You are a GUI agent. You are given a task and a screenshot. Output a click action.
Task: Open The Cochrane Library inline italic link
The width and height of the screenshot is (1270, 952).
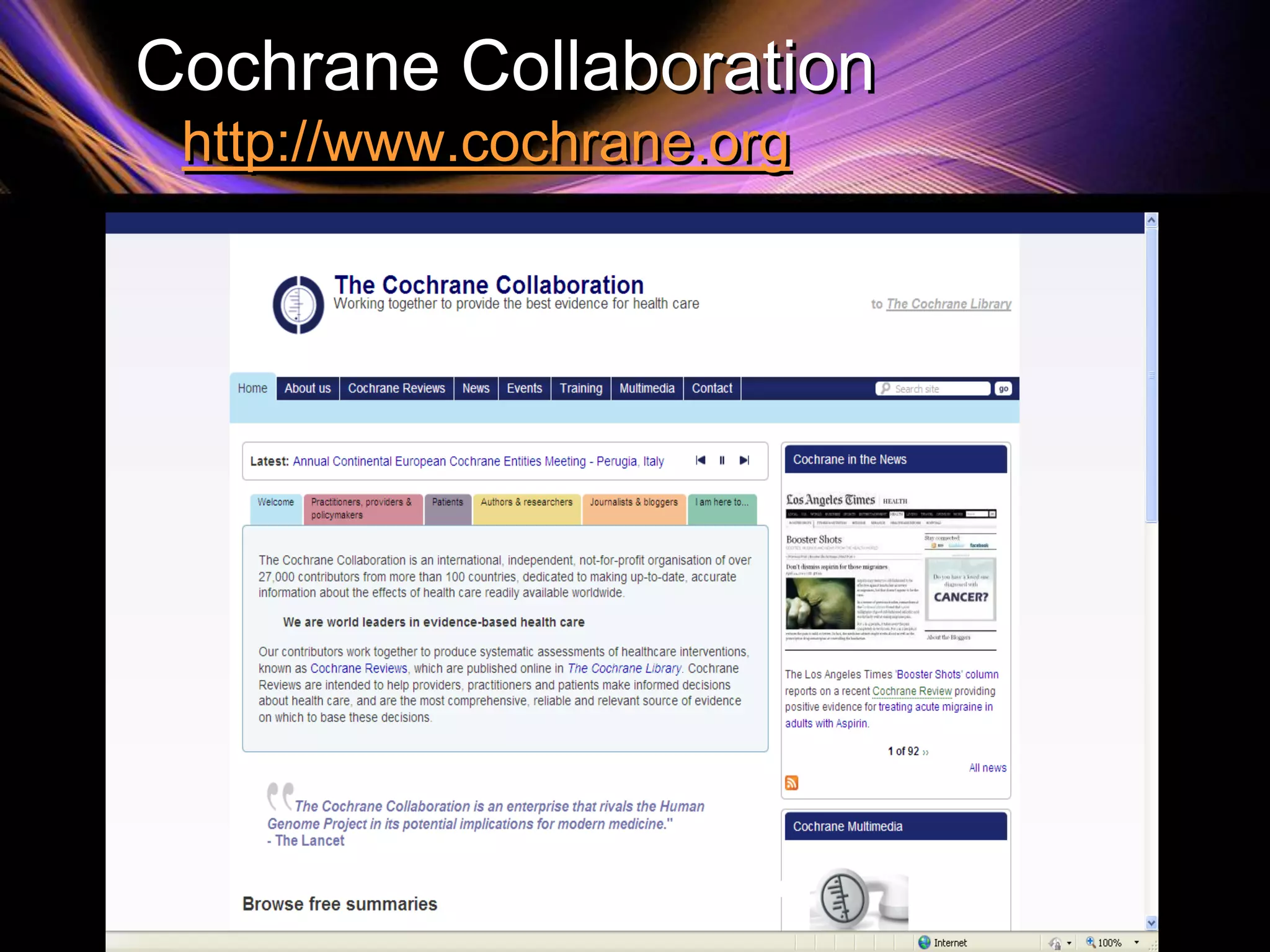tap(624, 668)
